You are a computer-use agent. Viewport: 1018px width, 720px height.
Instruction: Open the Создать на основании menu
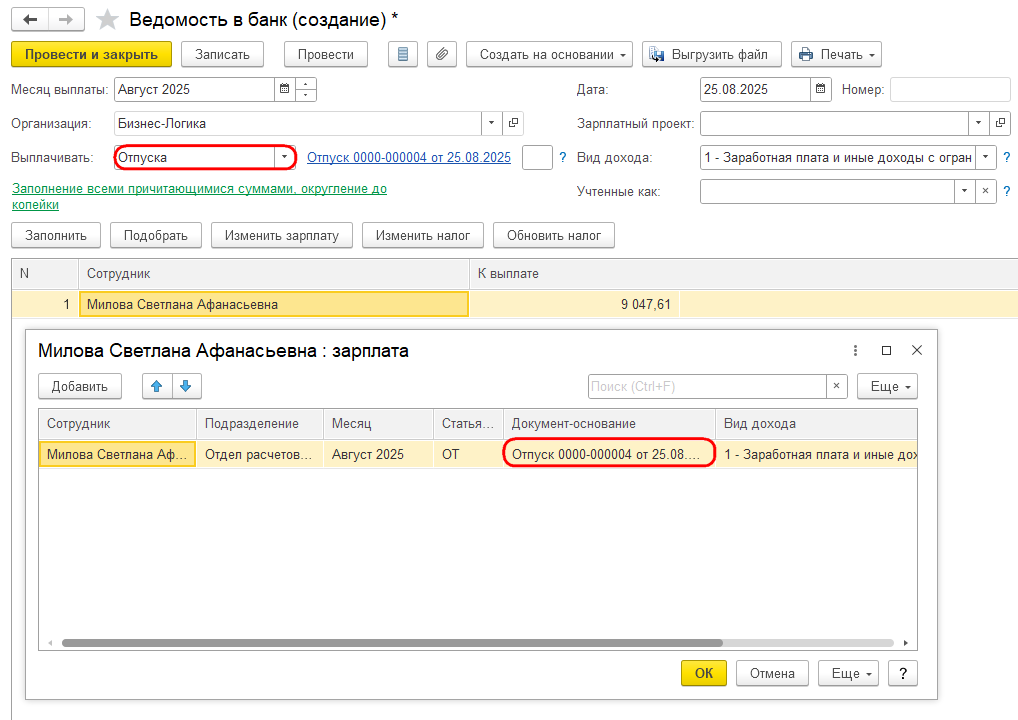coord(549,55)
